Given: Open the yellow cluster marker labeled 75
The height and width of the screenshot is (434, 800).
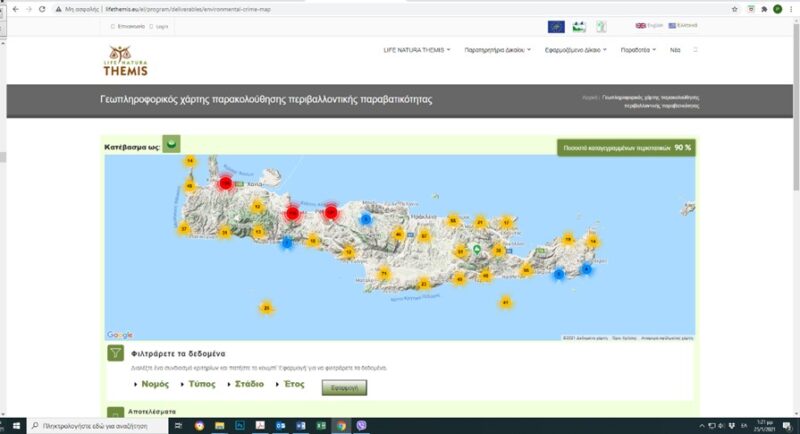Looking at the screenshot, I should click(384, 274).
